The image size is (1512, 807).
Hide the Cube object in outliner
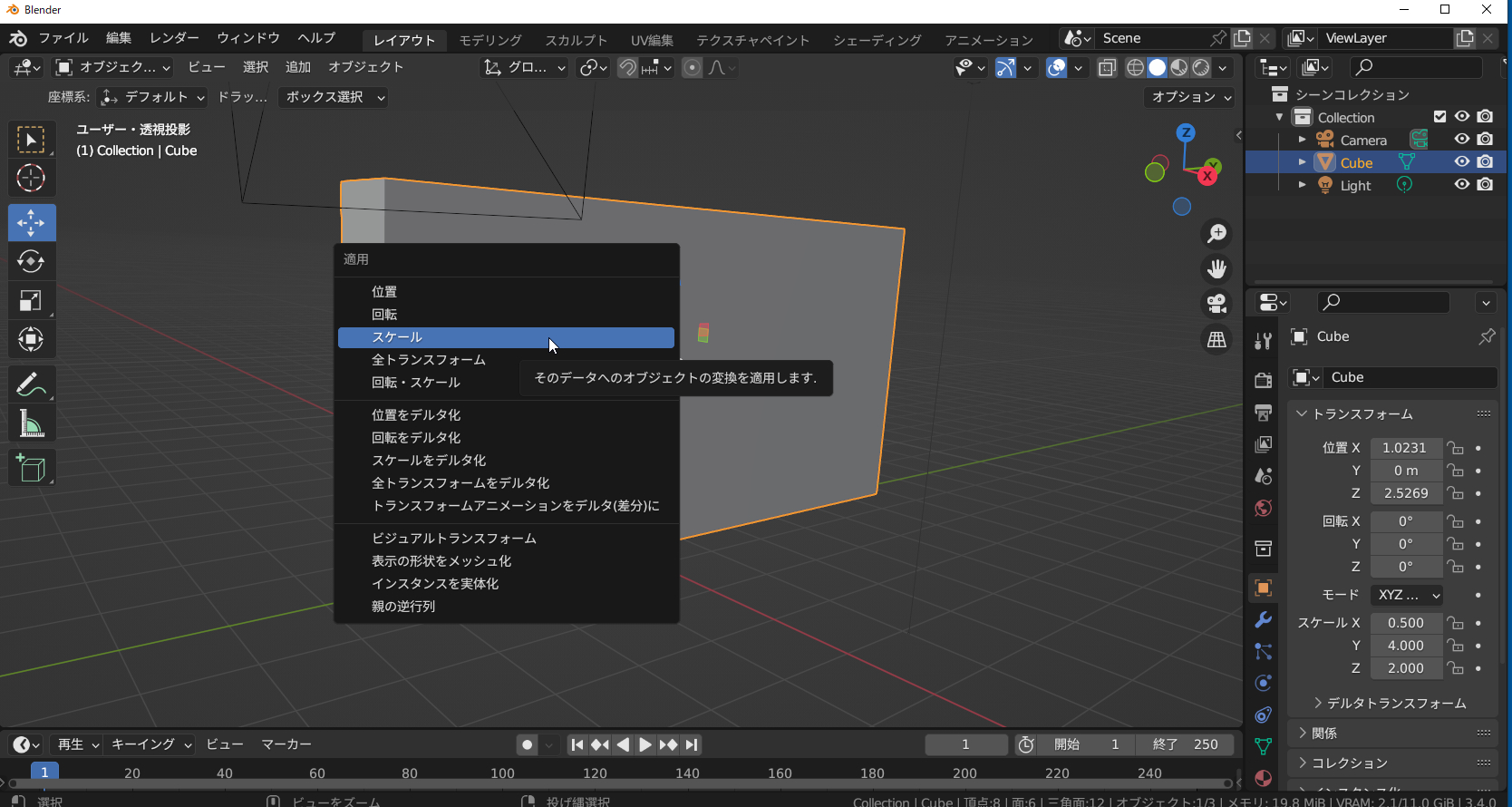(x=1461, y=162)
